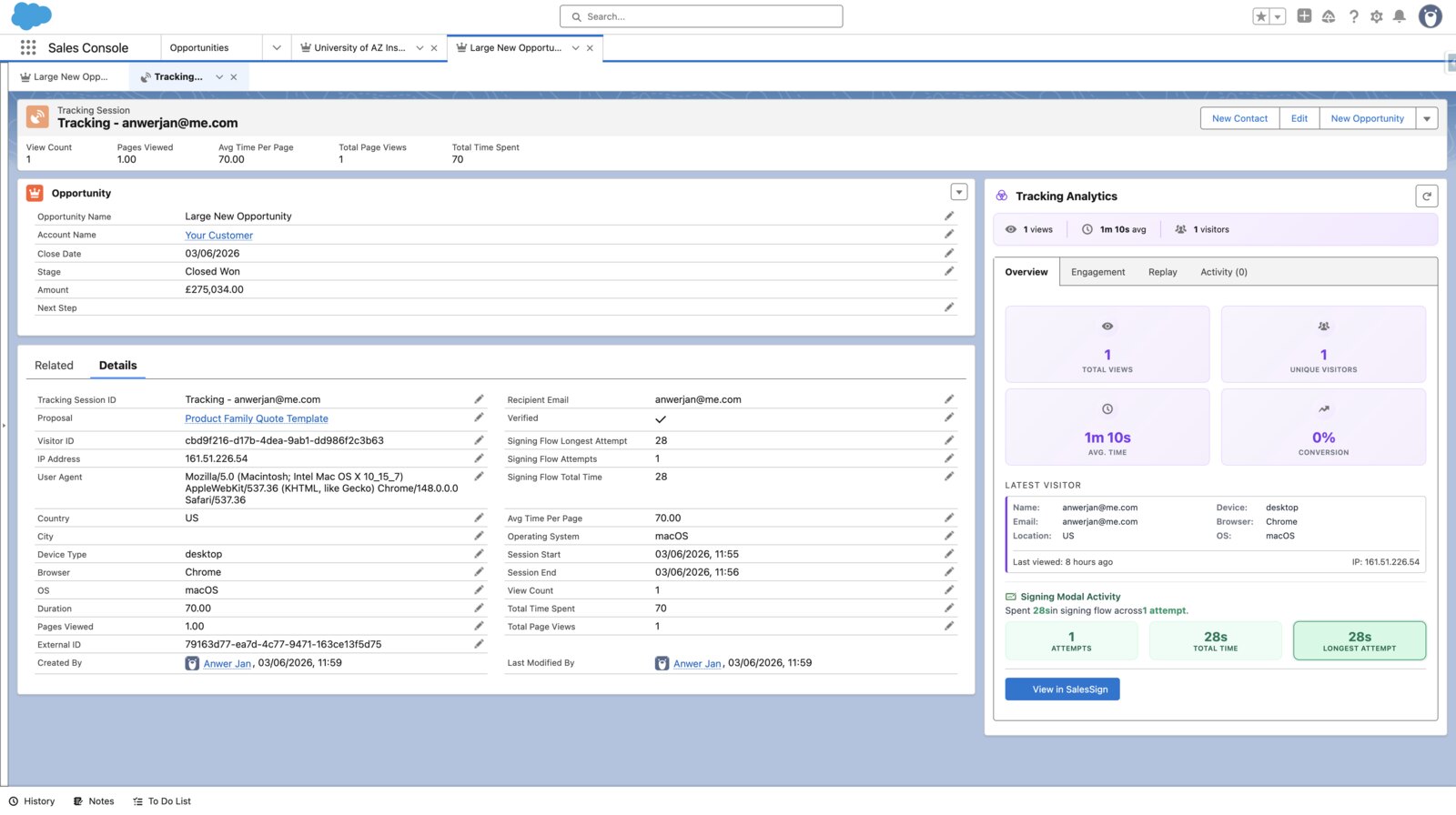The width and height of the screenshot is (1456, 815).
Task: Edit Next Step pencil icon
Action: point(948,307)
